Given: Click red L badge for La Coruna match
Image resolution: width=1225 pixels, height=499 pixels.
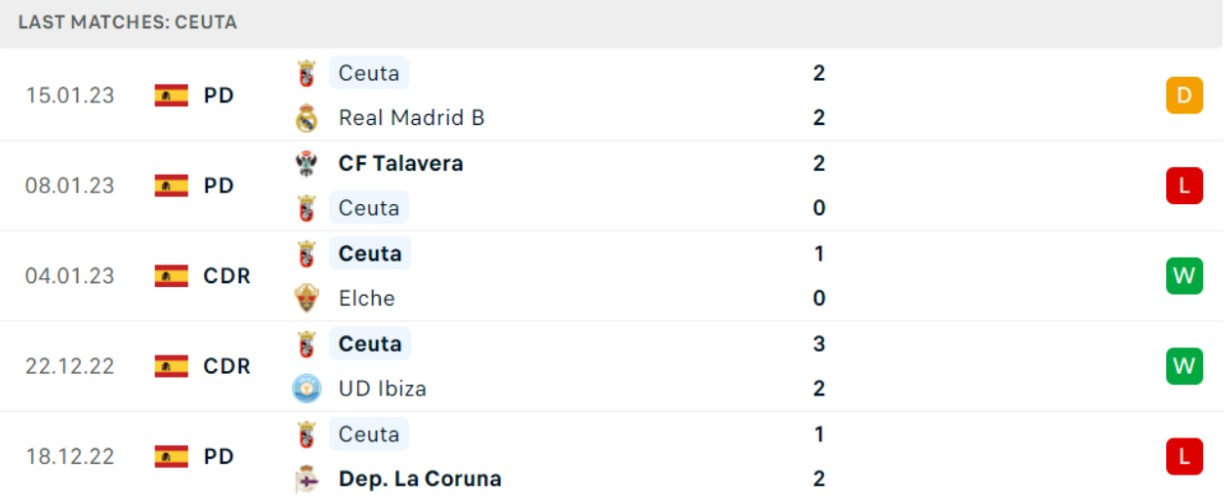Looking at the screenshot, I should [x=1184, y=456].
